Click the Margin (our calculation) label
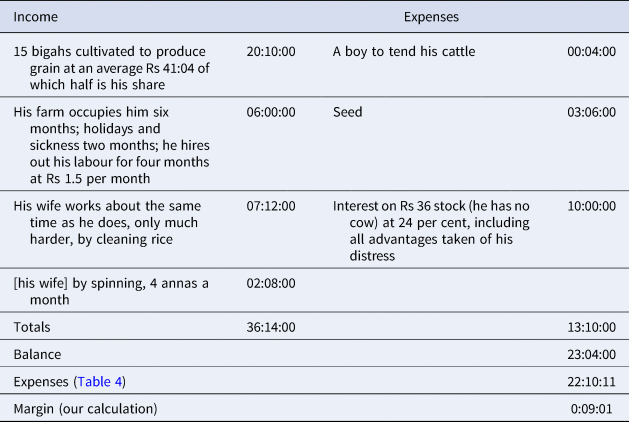The image size is (629, 422). (85, 409)
